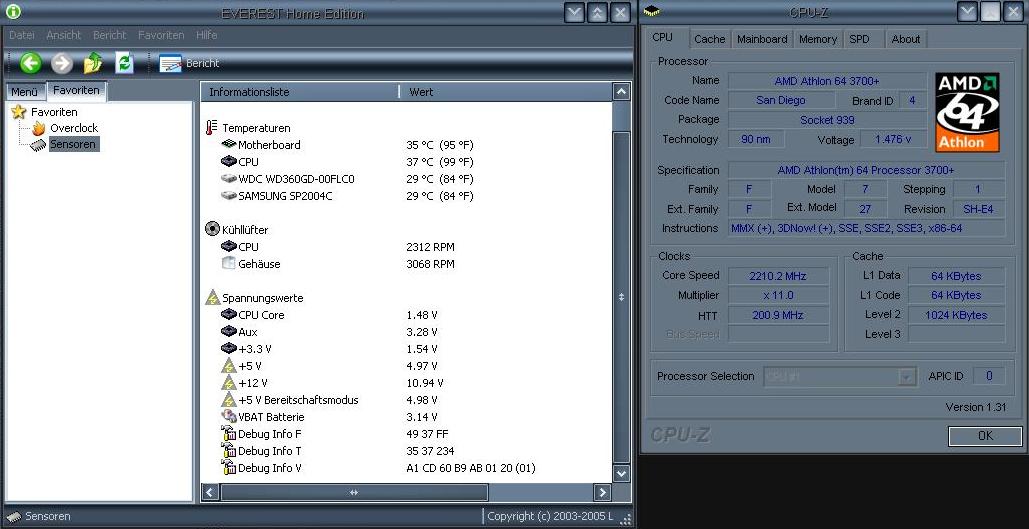Open the Bericht menu
Viewport: 1029px width, 529px height.
[x=110, y=35]
